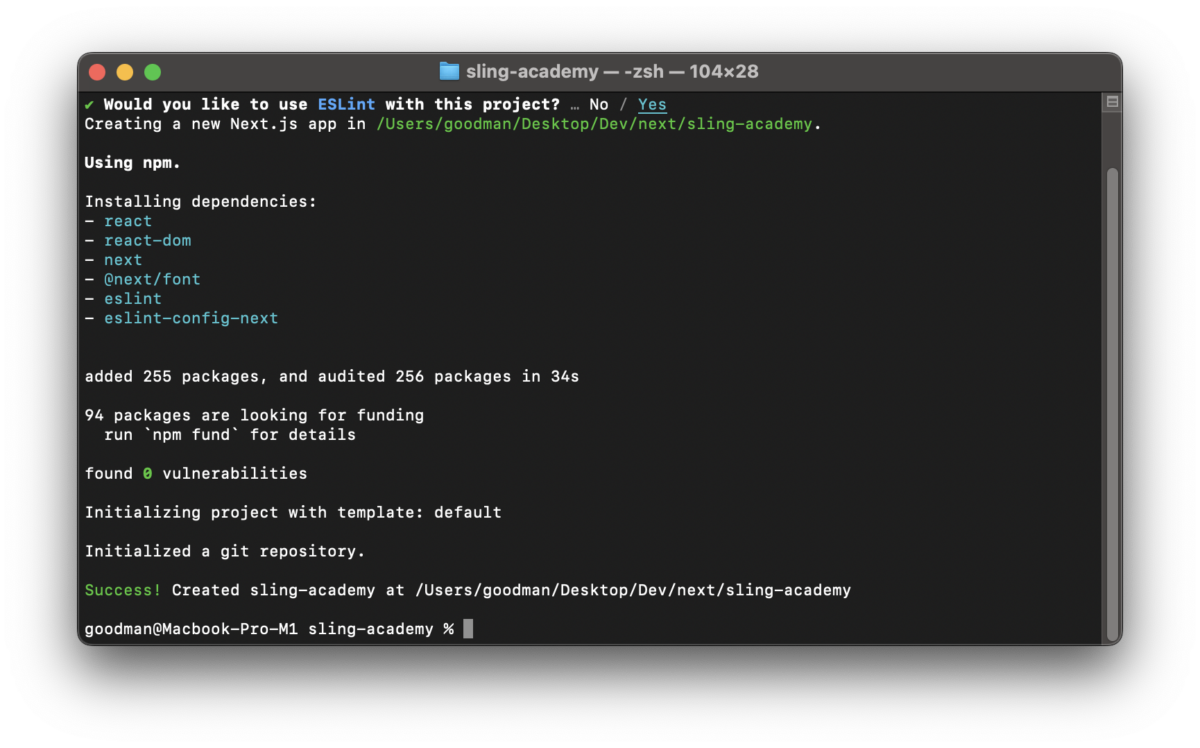Click the terminal cursor block after the prompt
This screenshot has width=1200, height=748.
tap(468, 629)
